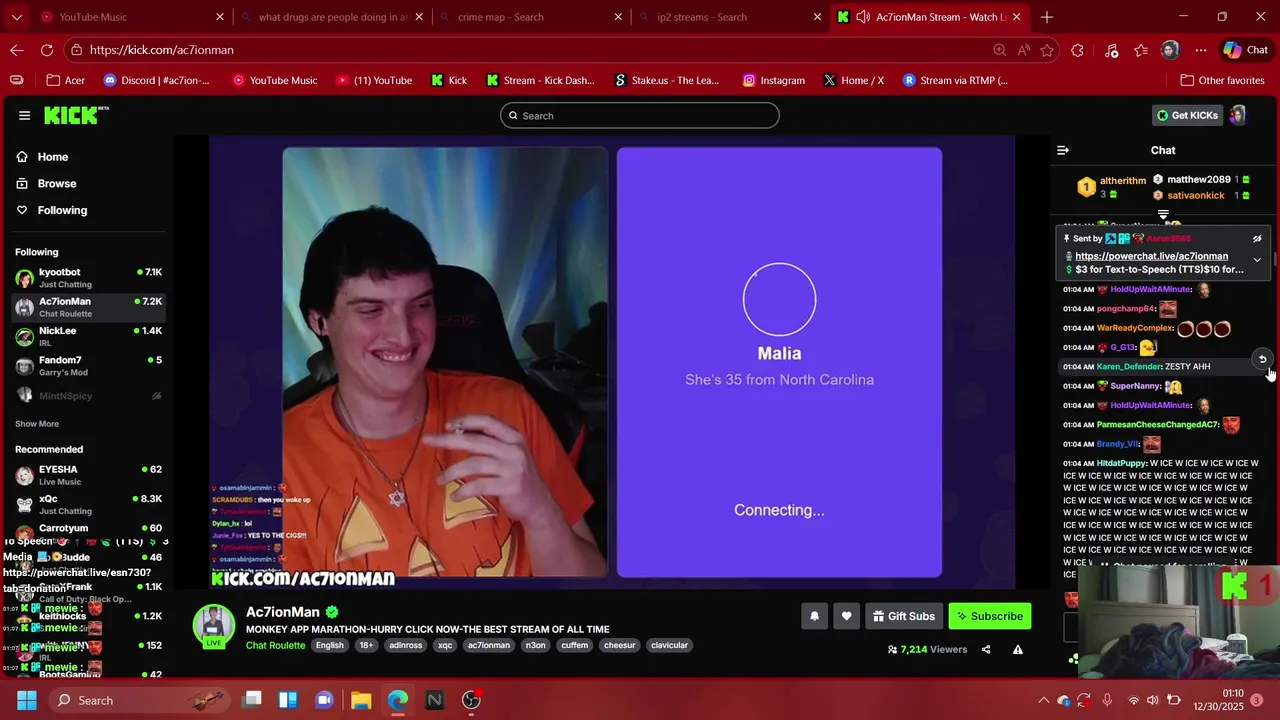Viewport: 1280px width, 720px height.
Task: Collapse the chat panel with arrow icon
Action: (1063, 150)
